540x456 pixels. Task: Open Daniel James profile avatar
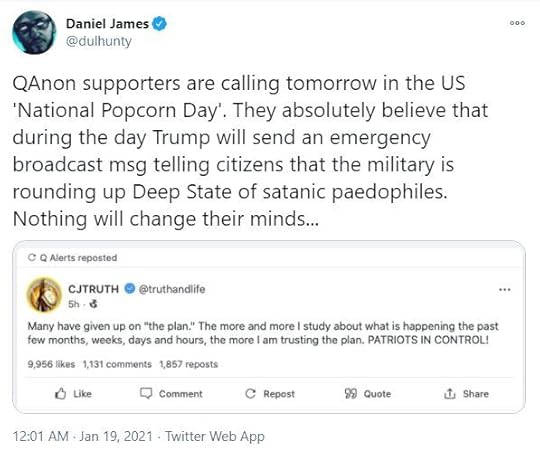click(34, 32)
